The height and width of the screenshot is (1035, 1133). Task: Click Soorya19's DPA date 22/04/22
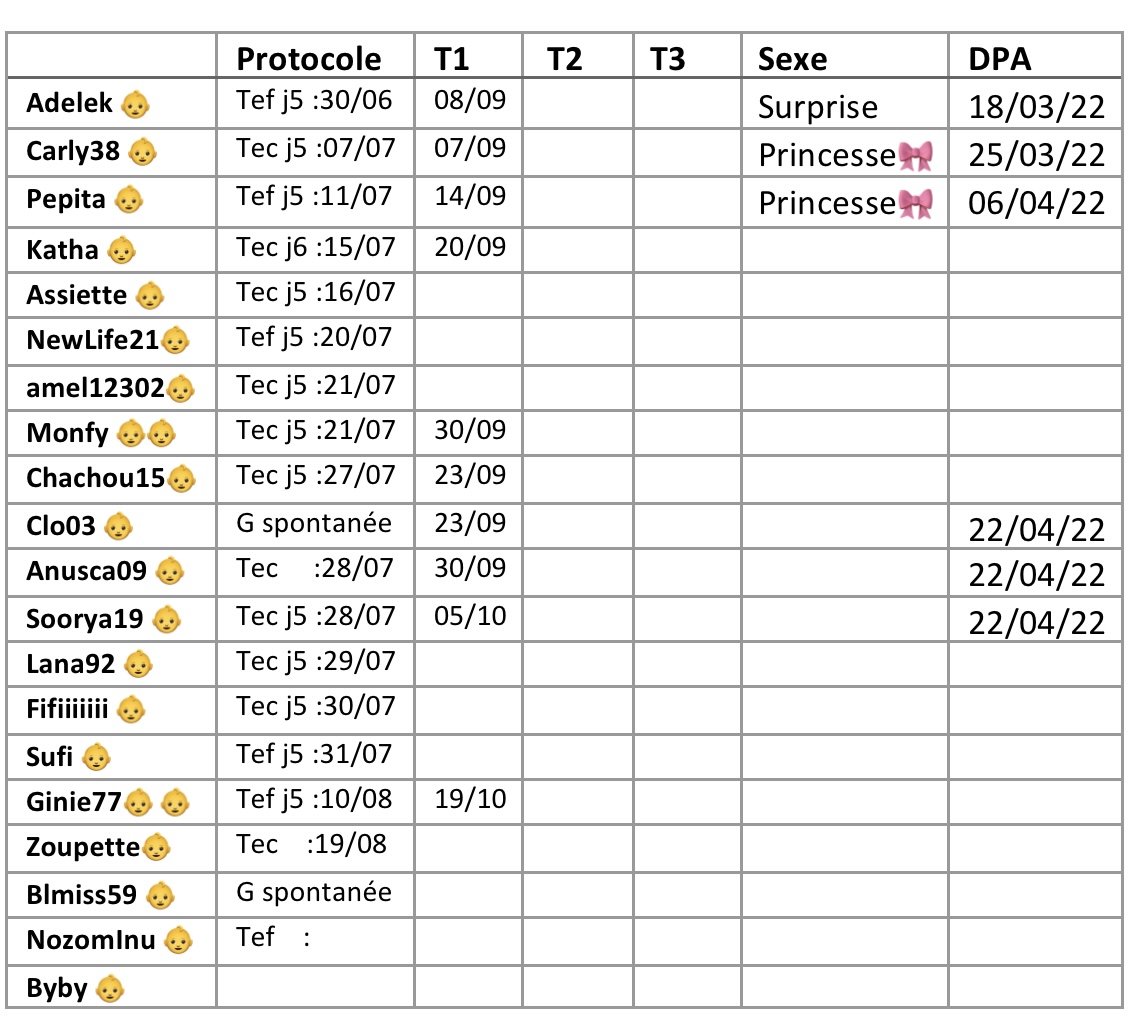tap(1036, 623)
